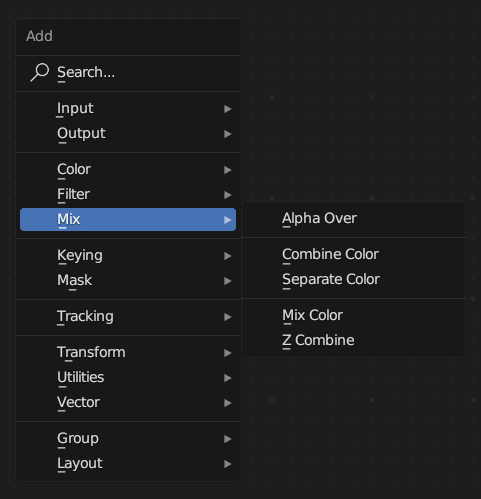Viewport: 481px width, 499px height.
Task: Click the Add menu title
Action: pos(39,36)
